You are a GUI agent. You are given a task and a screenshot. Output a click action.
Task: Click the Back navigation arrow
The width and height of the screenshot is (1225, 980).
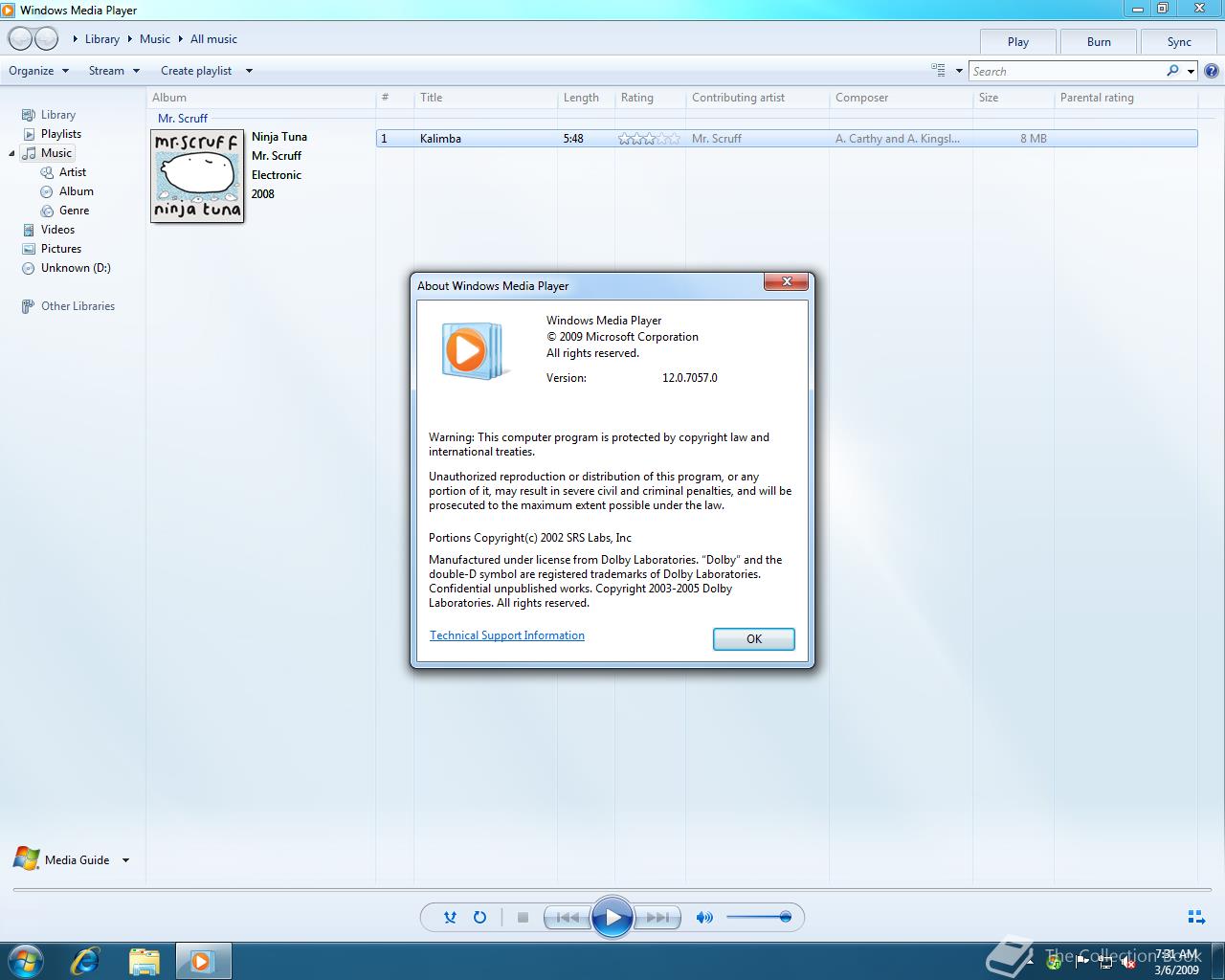point(20,38)
